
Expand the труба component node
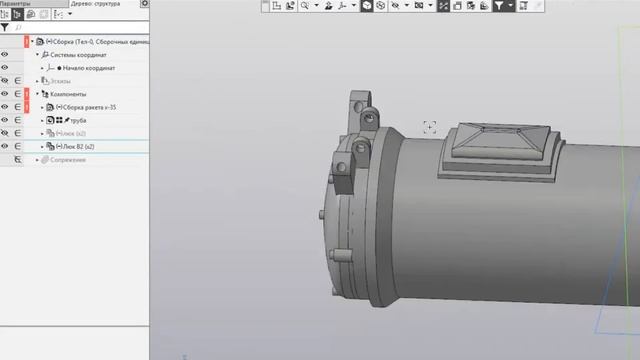click(x=42, y=120)
